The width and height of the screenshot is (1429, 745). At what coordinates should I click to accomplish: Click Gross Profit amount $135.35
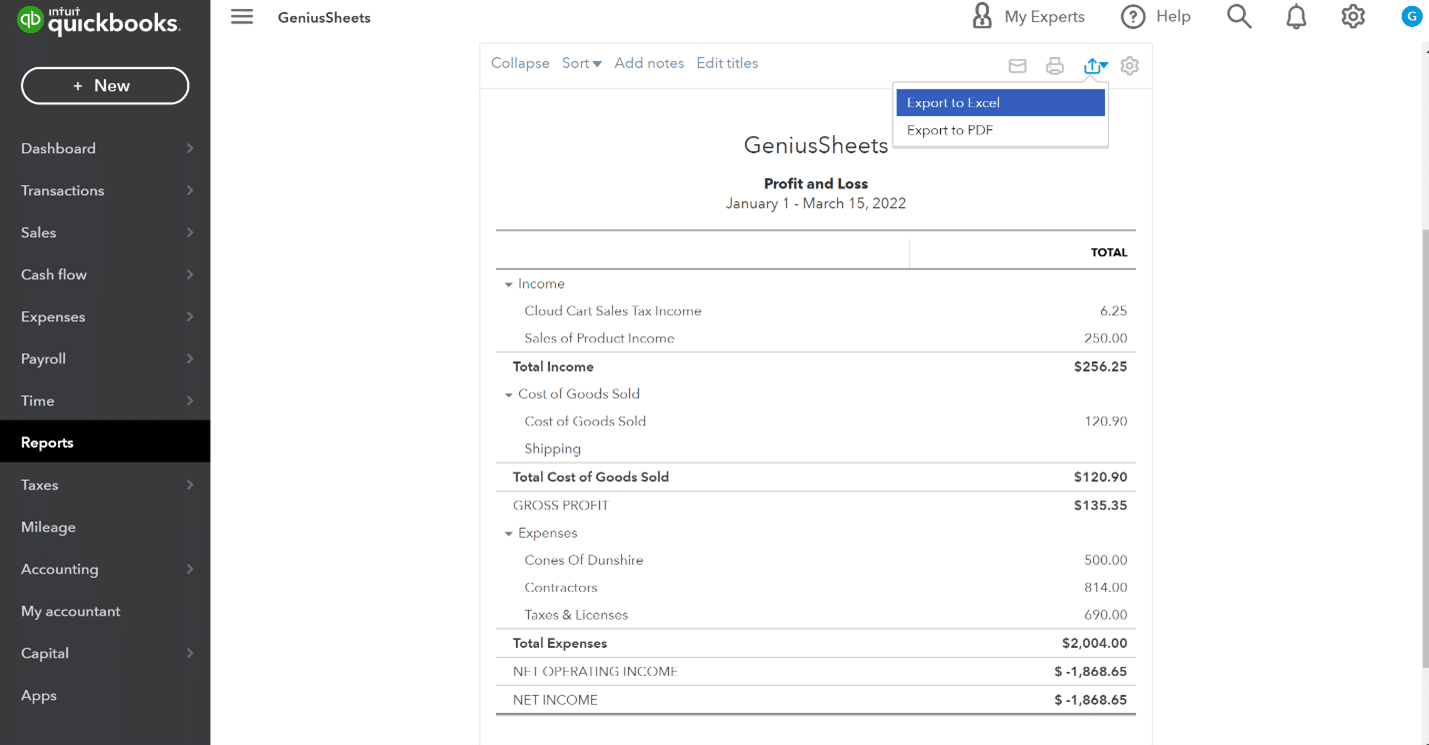1100,505
